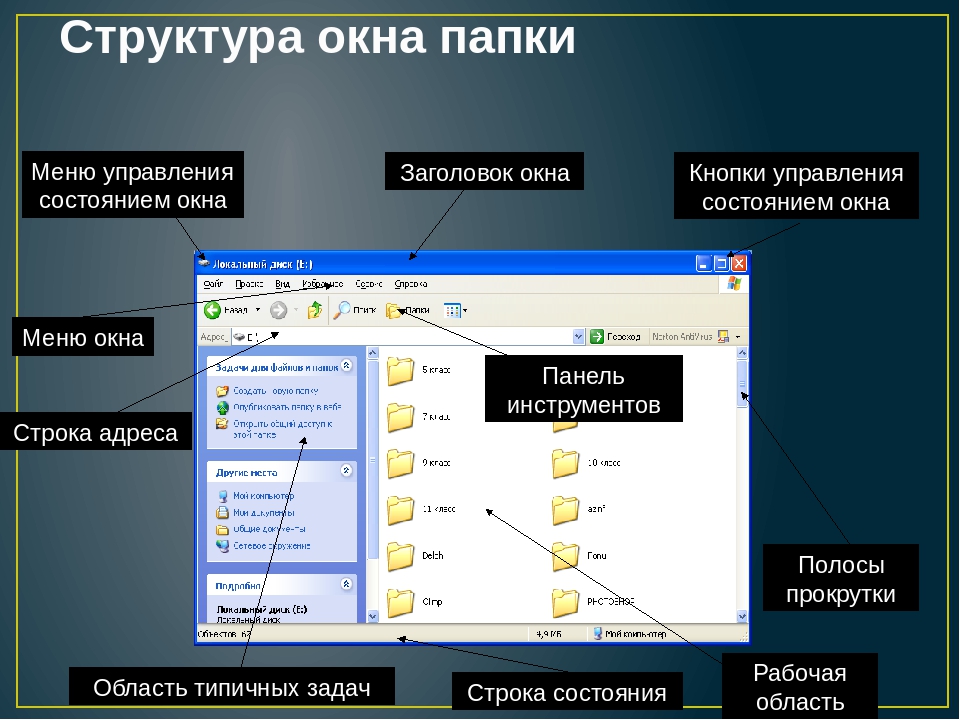
Task: Click the Windows flag logo
Action: [734, 284]
